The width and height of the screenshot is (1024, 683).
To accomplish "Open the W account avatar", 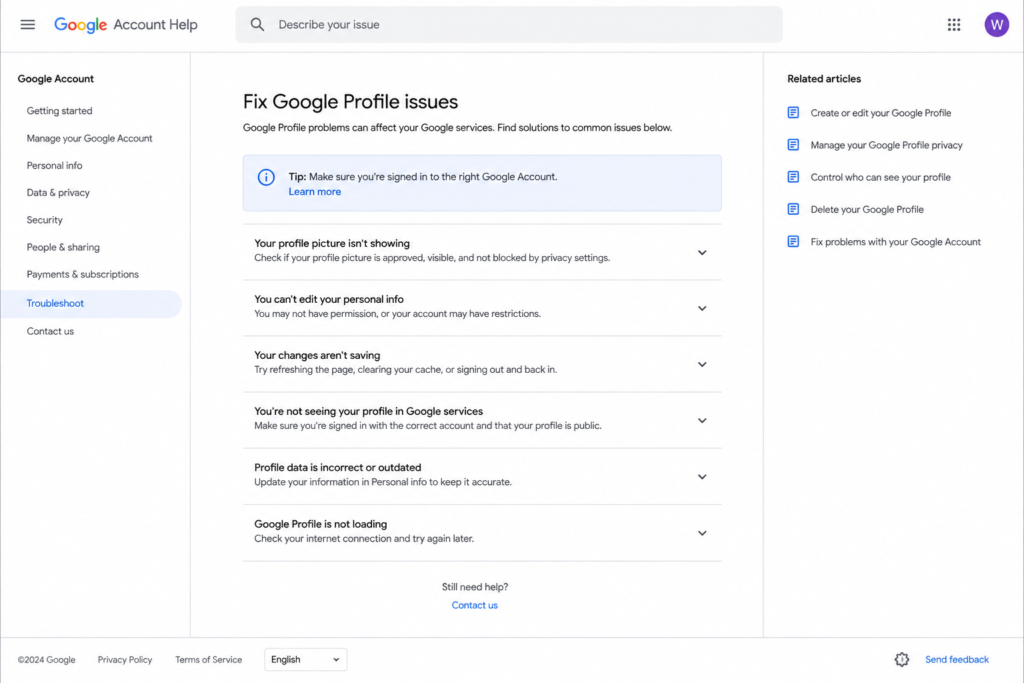I will pyautogui.click(x=996, y=25).
